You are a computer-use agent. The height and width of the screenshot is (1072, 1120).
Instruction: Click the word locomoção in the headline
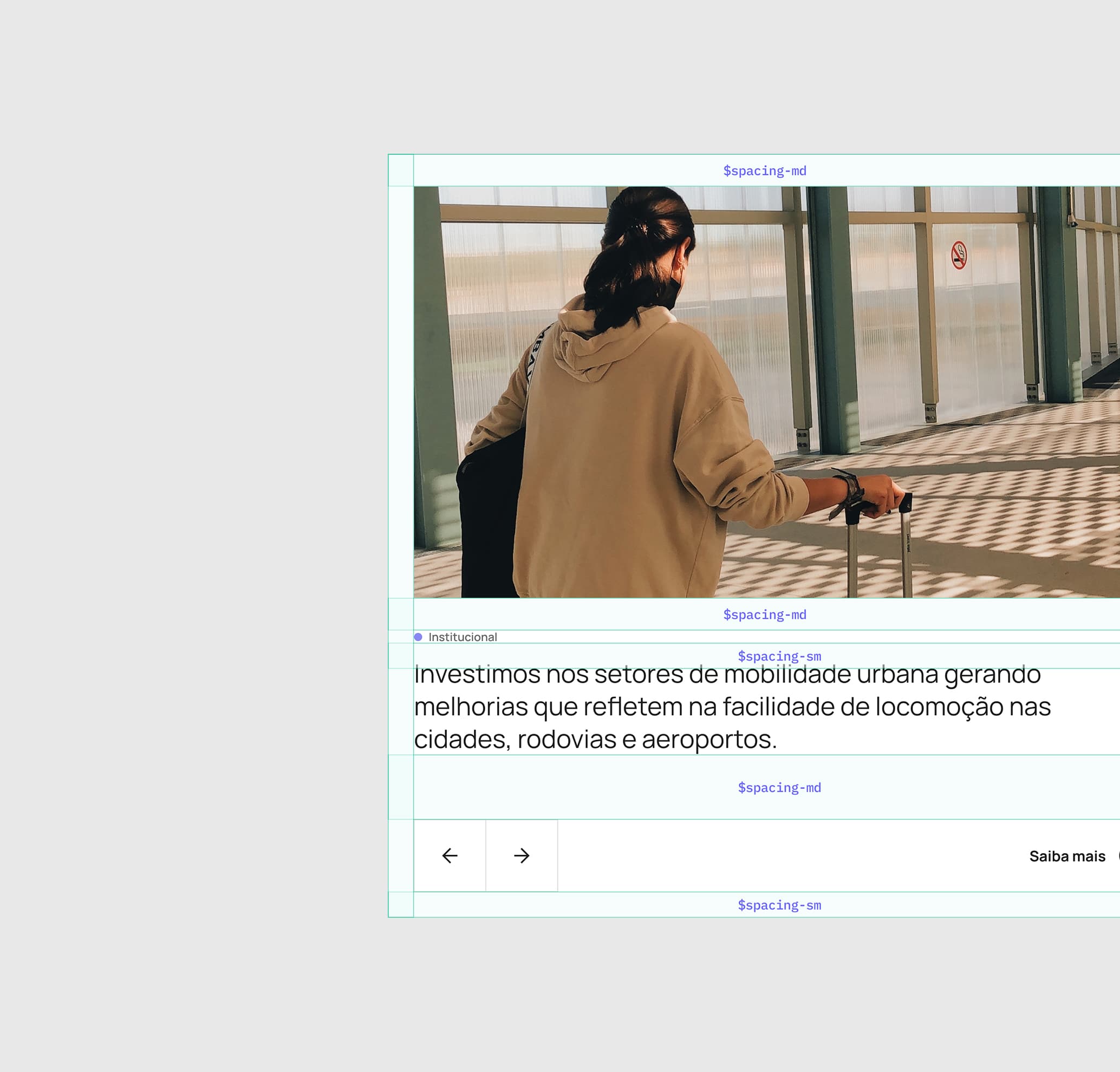click(939, 707)
